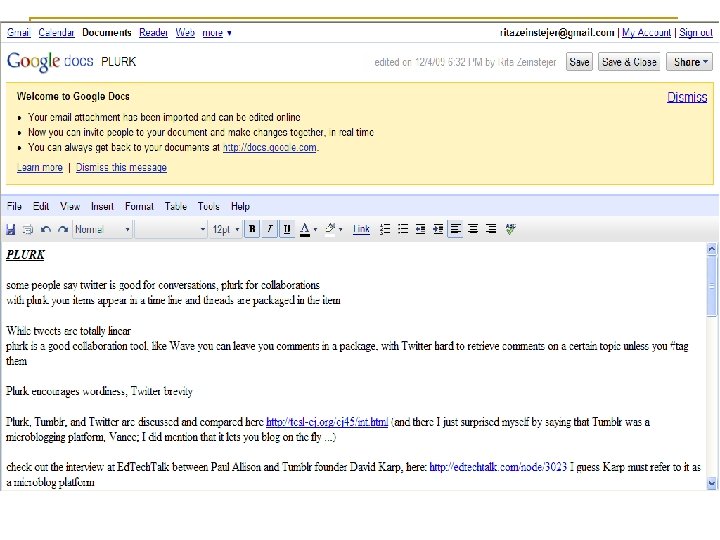Open the Reader link

[x=153, y=33]
